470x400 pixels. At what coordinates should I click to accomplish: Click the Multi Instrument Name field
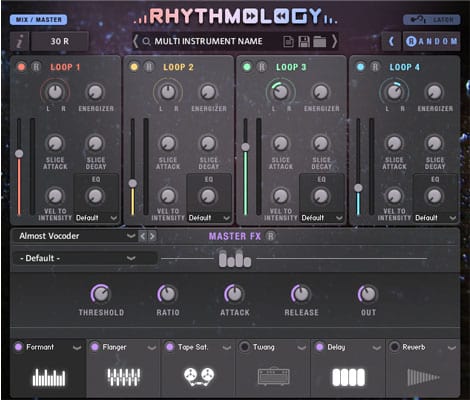point(208,41)
